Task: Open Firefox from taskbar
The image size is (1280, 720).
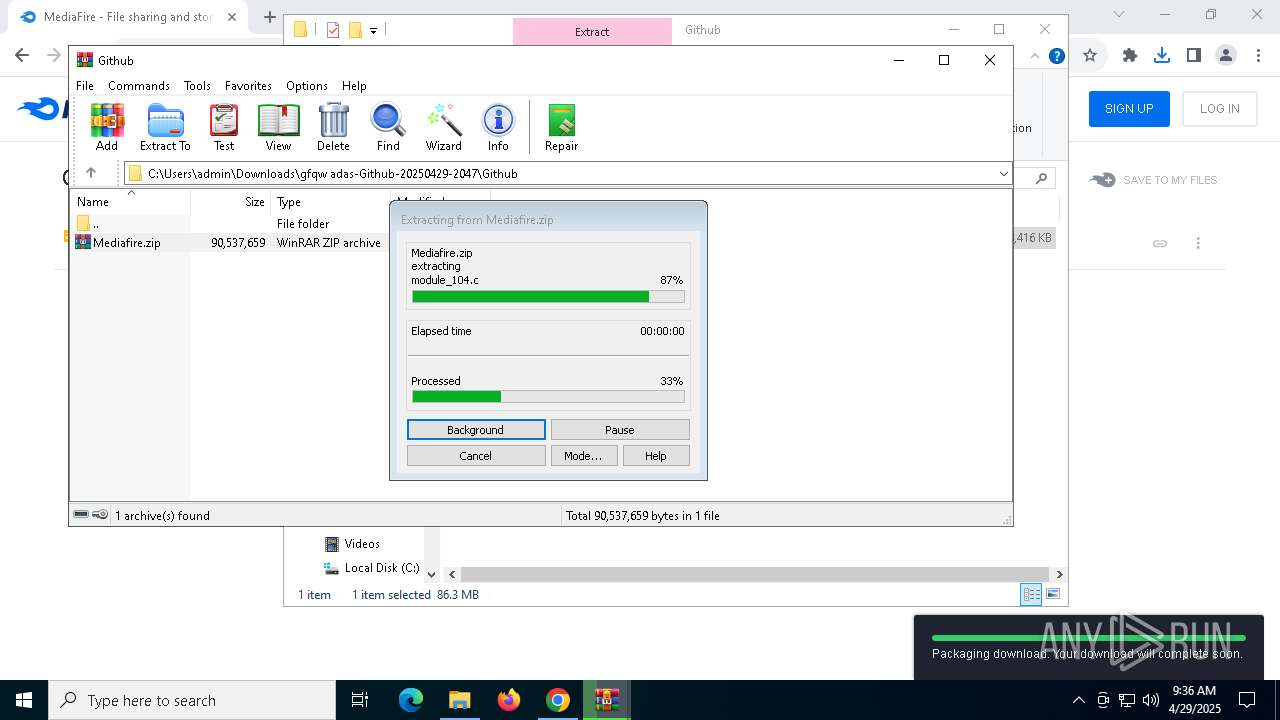Action: click(x=509, y=700)
